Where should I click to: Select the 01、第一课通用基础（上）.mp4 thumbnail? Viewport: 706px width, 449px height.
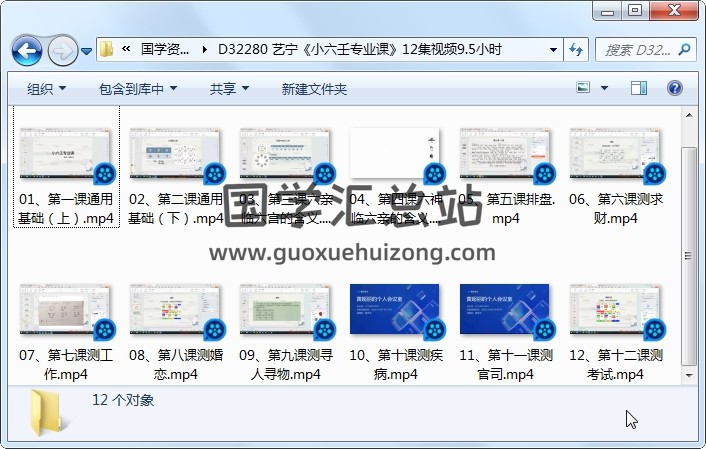(66, 155)
